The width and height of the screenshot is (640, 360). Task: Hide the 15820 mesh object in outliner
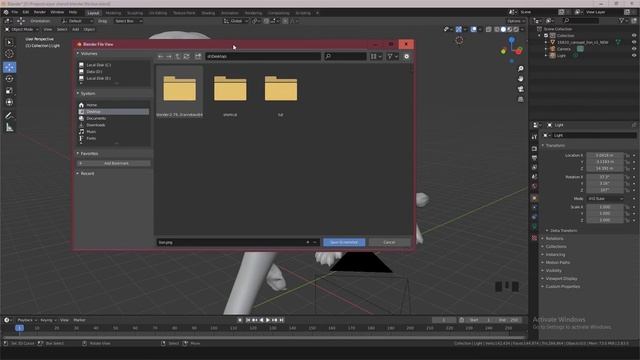tap(634, 42)
